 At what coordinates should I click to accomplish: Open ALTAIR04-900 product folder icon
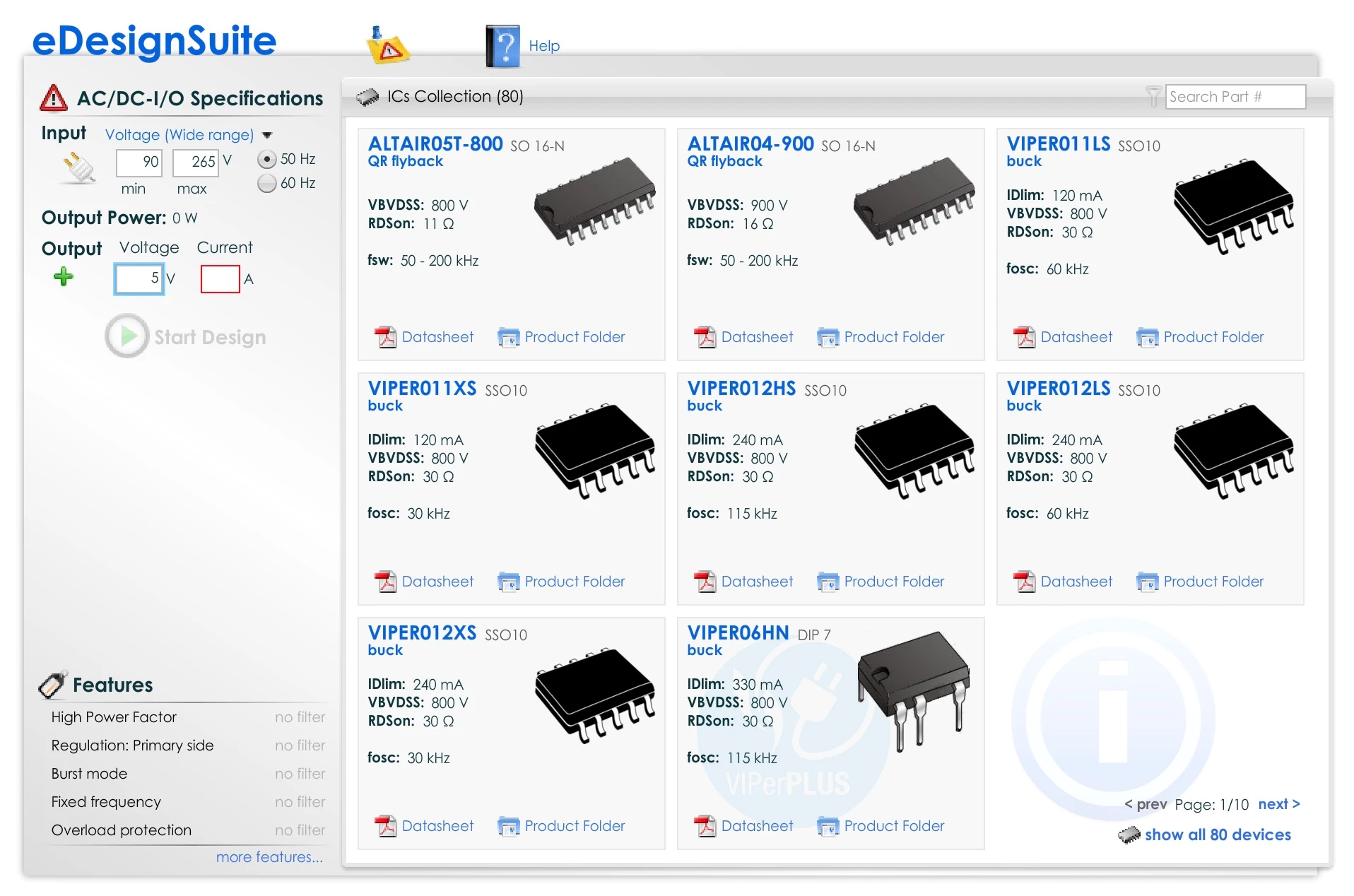[828, 337]
